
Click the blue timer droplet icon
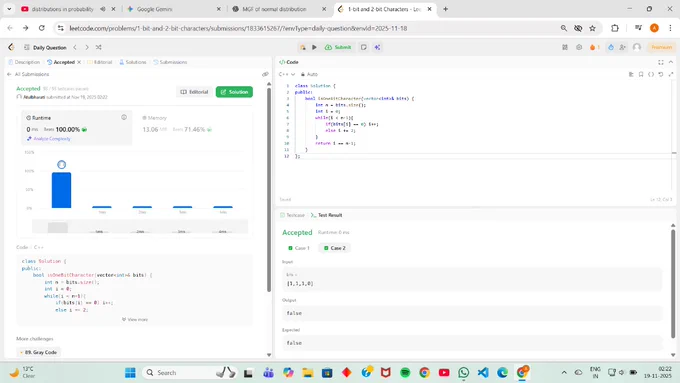click(611, 47)
